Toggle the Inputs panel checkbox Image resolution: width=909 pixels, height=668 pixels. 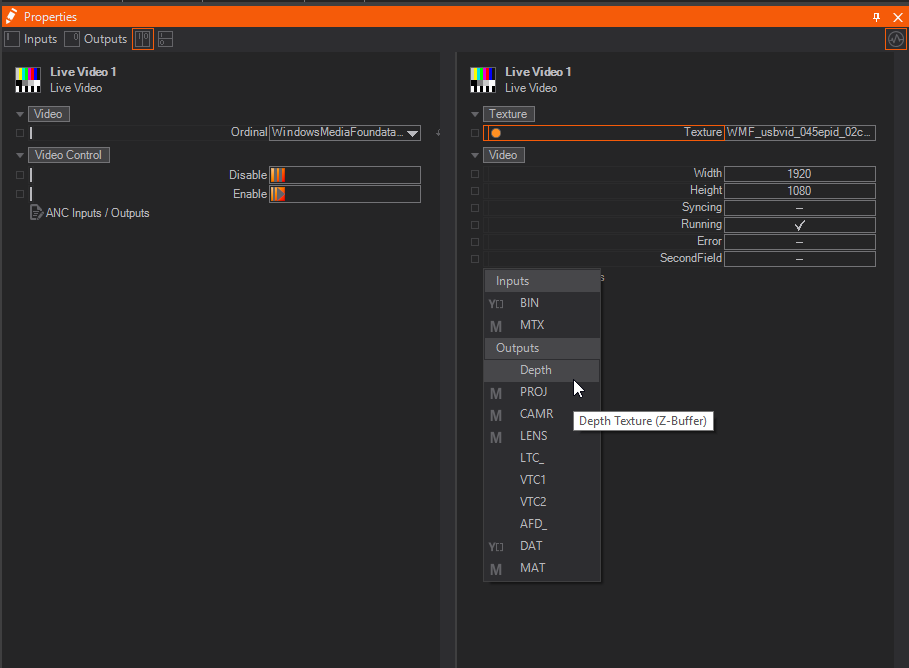click(12, 39)
